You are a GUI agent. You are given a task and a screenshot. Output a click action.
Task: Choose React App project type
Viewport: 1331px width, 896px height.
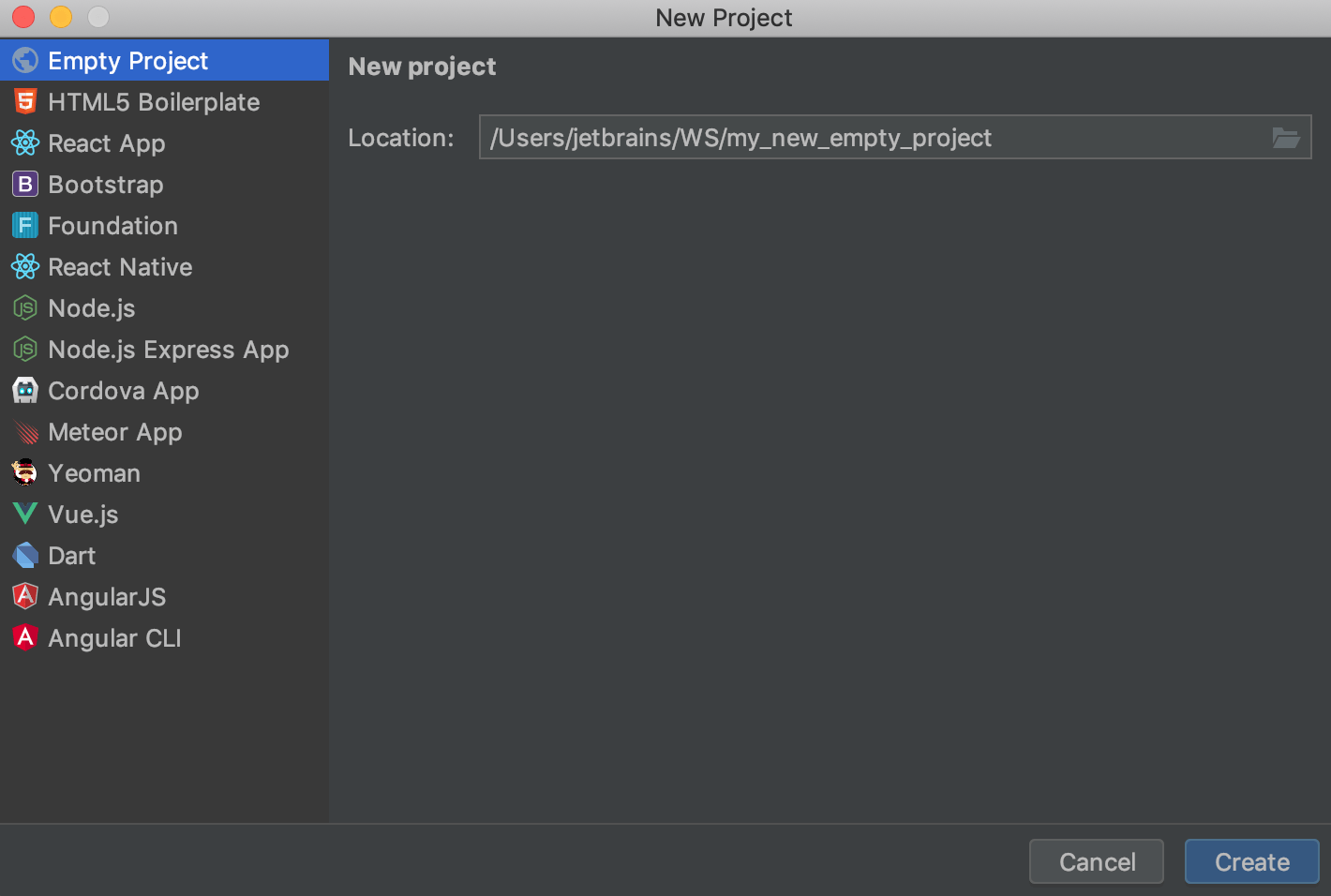164,143
